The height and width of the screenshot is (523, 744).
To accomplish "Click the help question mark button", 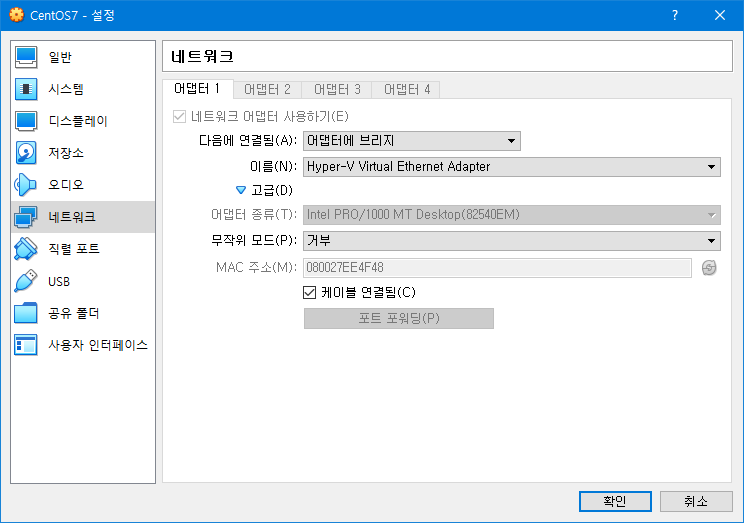I will 675,15.
